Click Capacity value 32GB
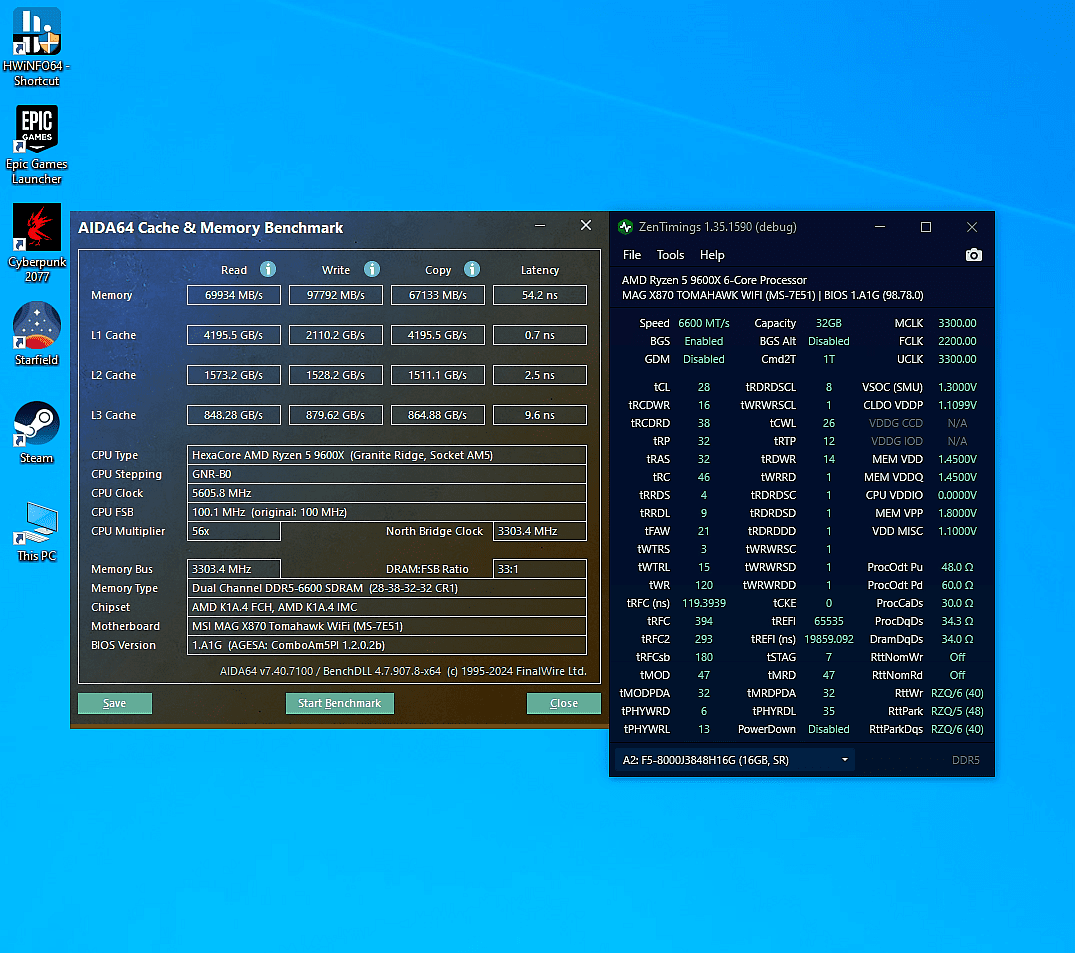 828,323
